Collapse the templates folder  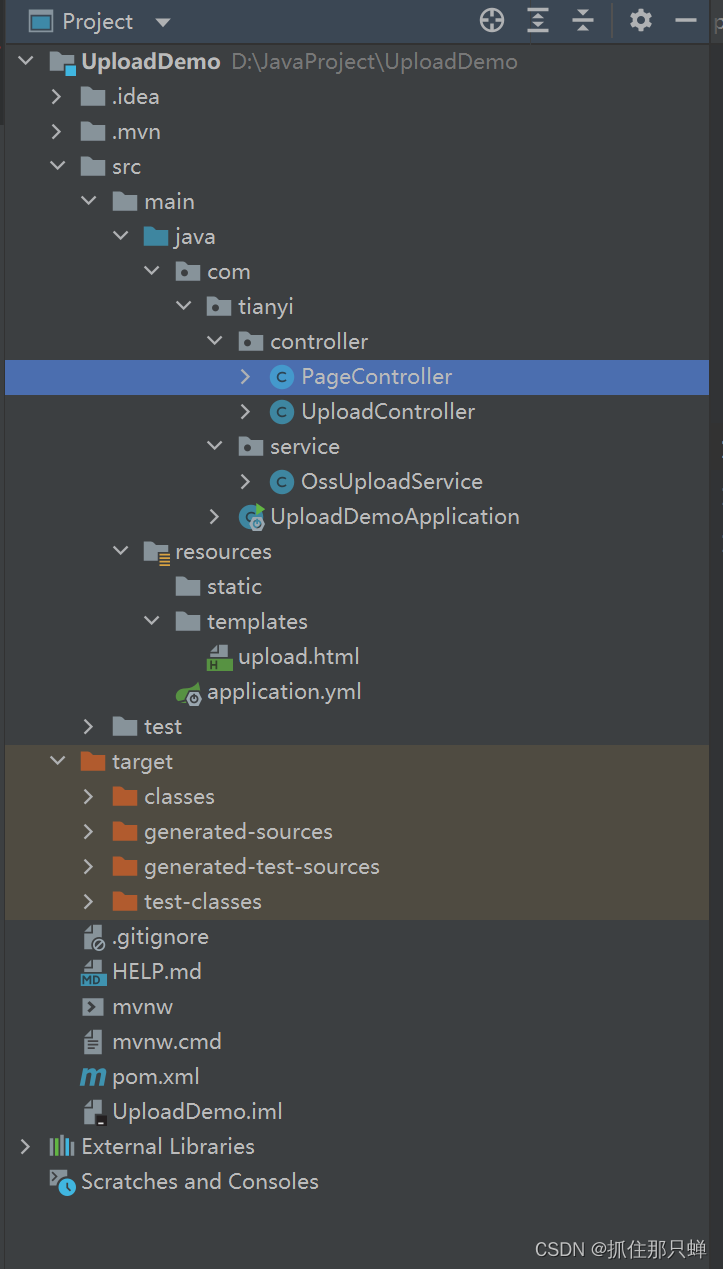152,622
